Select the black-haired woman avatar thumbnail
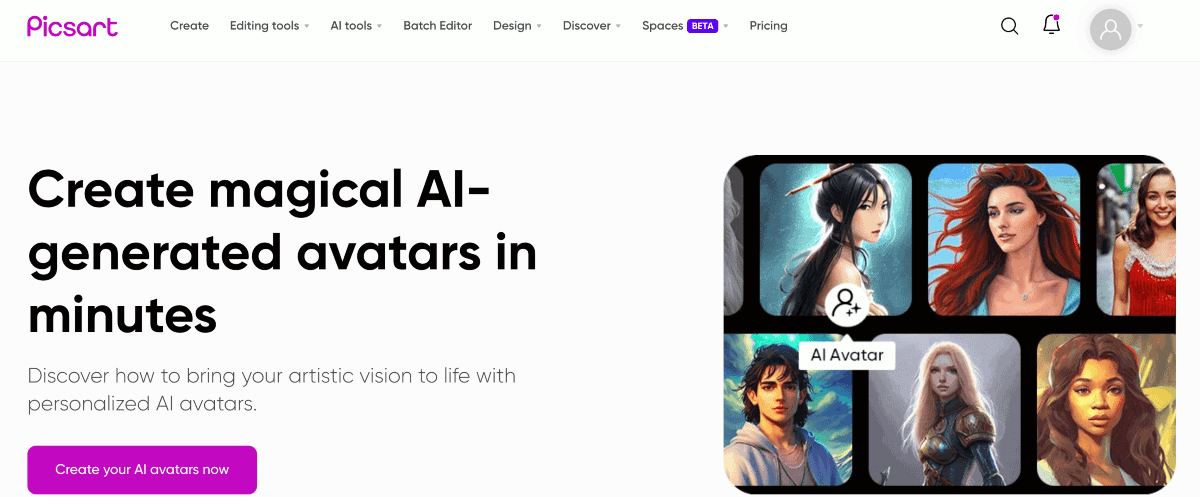Viewport: 1200px width, 497px height. (836, 240)
